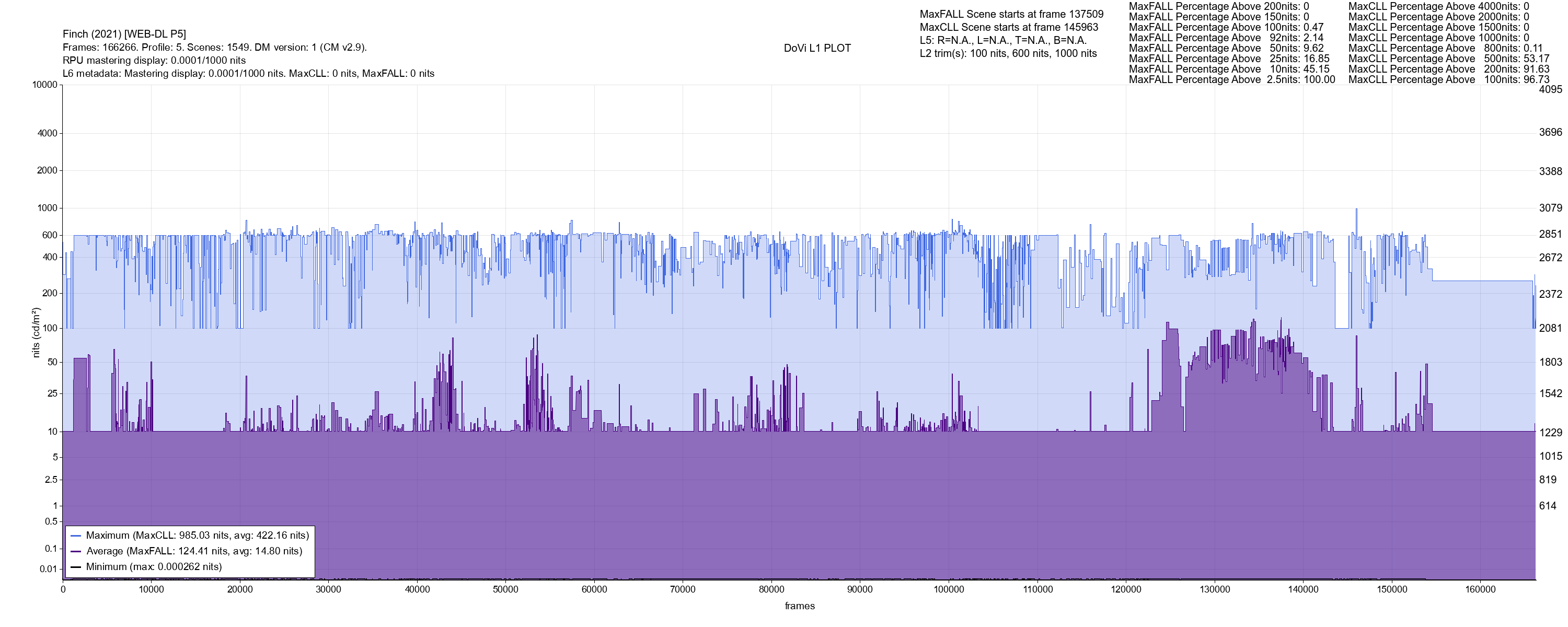1568x627 pixels.
Task: Click the L2 trim(s) info line
Action: click(x=1008, y=54)
